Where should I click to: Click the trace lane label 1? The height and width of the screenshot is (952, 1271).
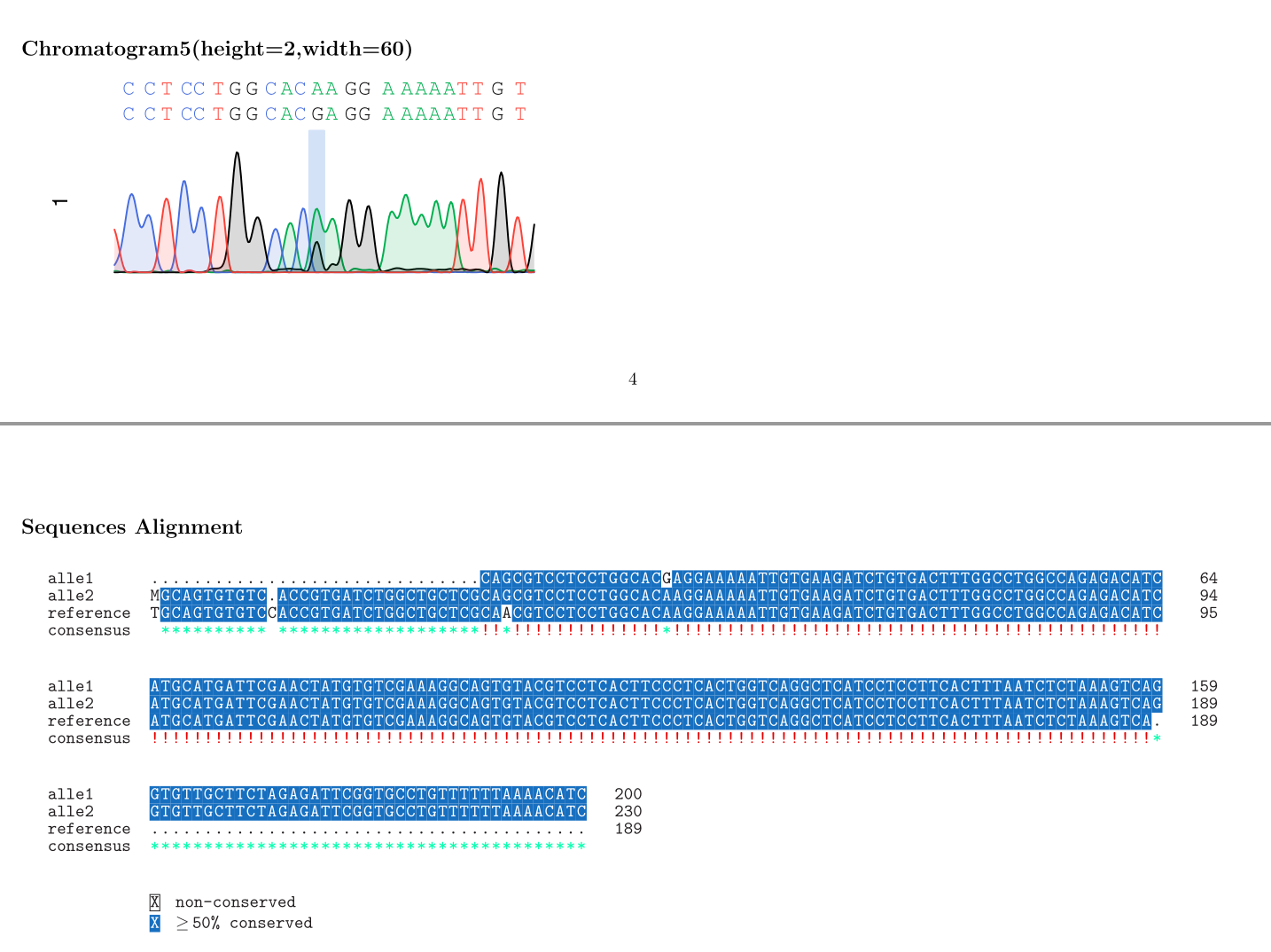[60, 202]
